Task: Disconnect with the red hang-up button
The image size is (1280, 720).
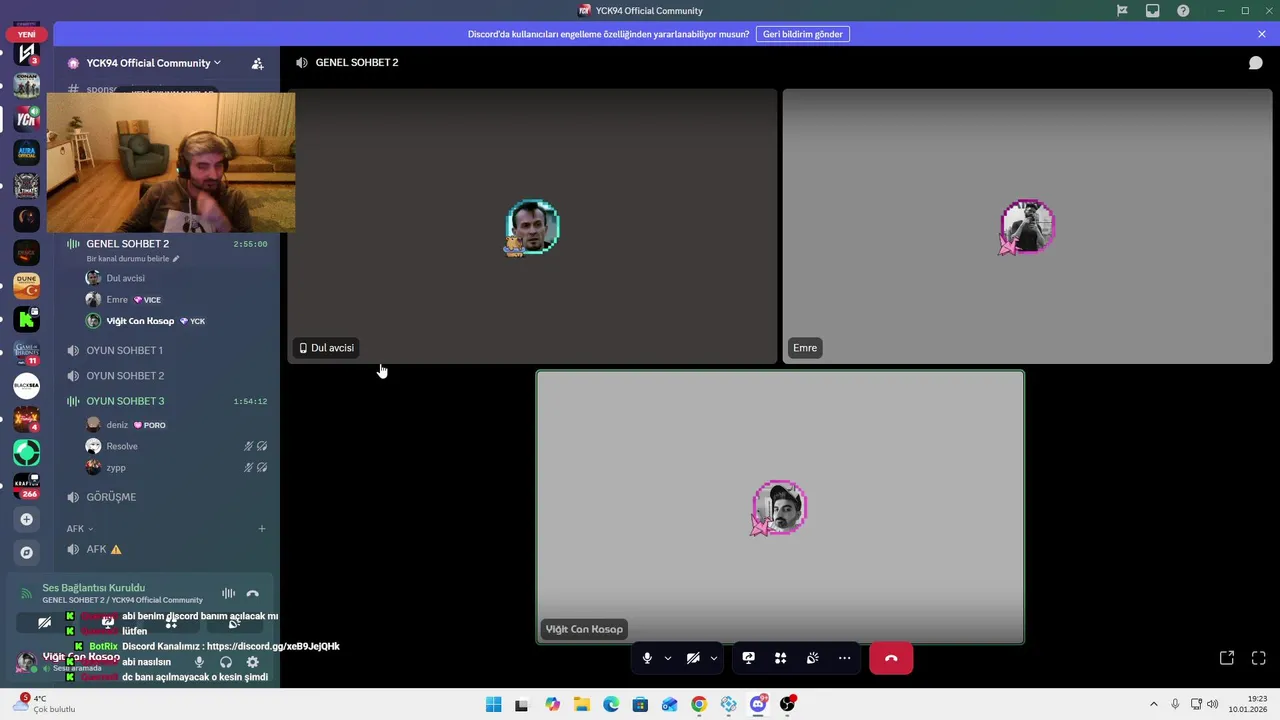Action: pyautogui.click(x=891, y=658)
